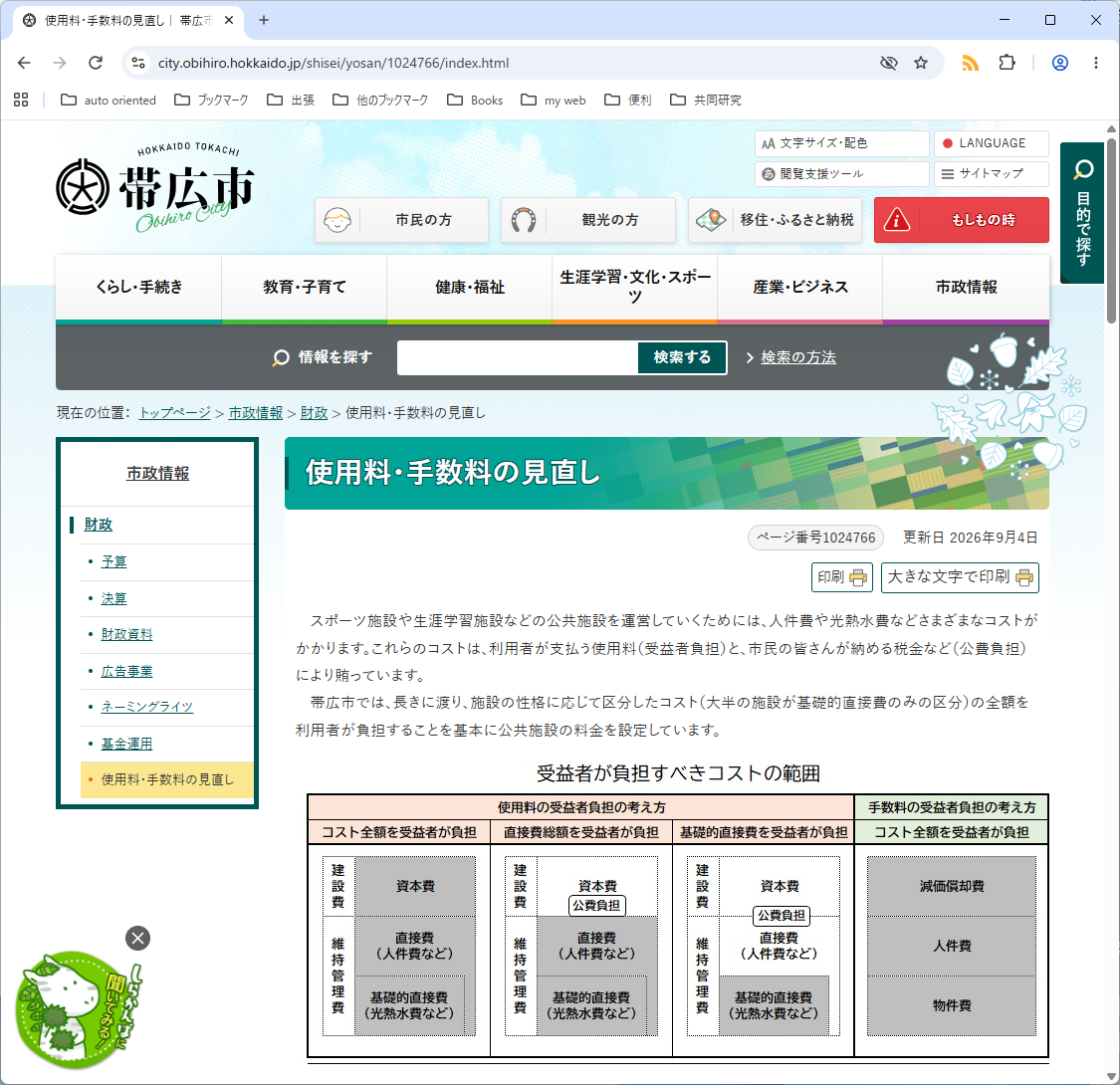Open 財政 sidebar link
1120x1085 pixels.
pos(99,525)
